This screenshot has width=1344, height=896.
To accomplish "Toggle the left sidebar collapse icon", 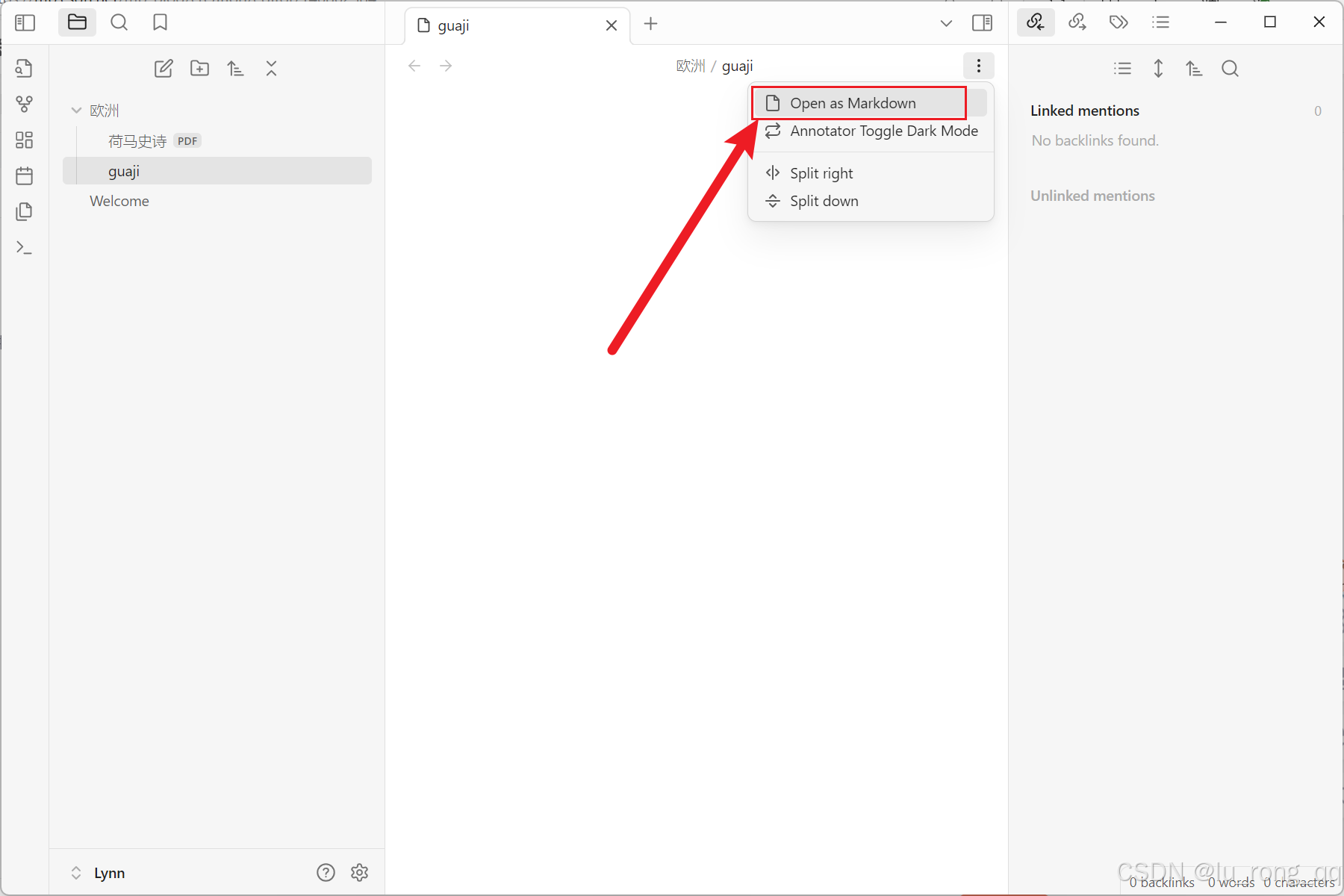I will pos(25,22).
